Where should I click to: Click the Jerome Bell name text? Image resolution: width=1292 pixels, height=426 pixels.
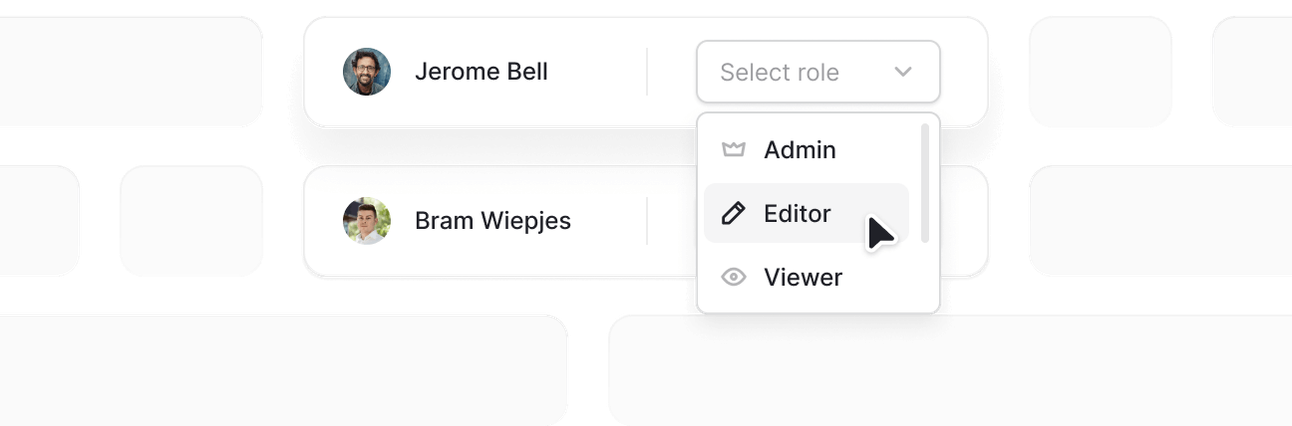coord(481,72)
